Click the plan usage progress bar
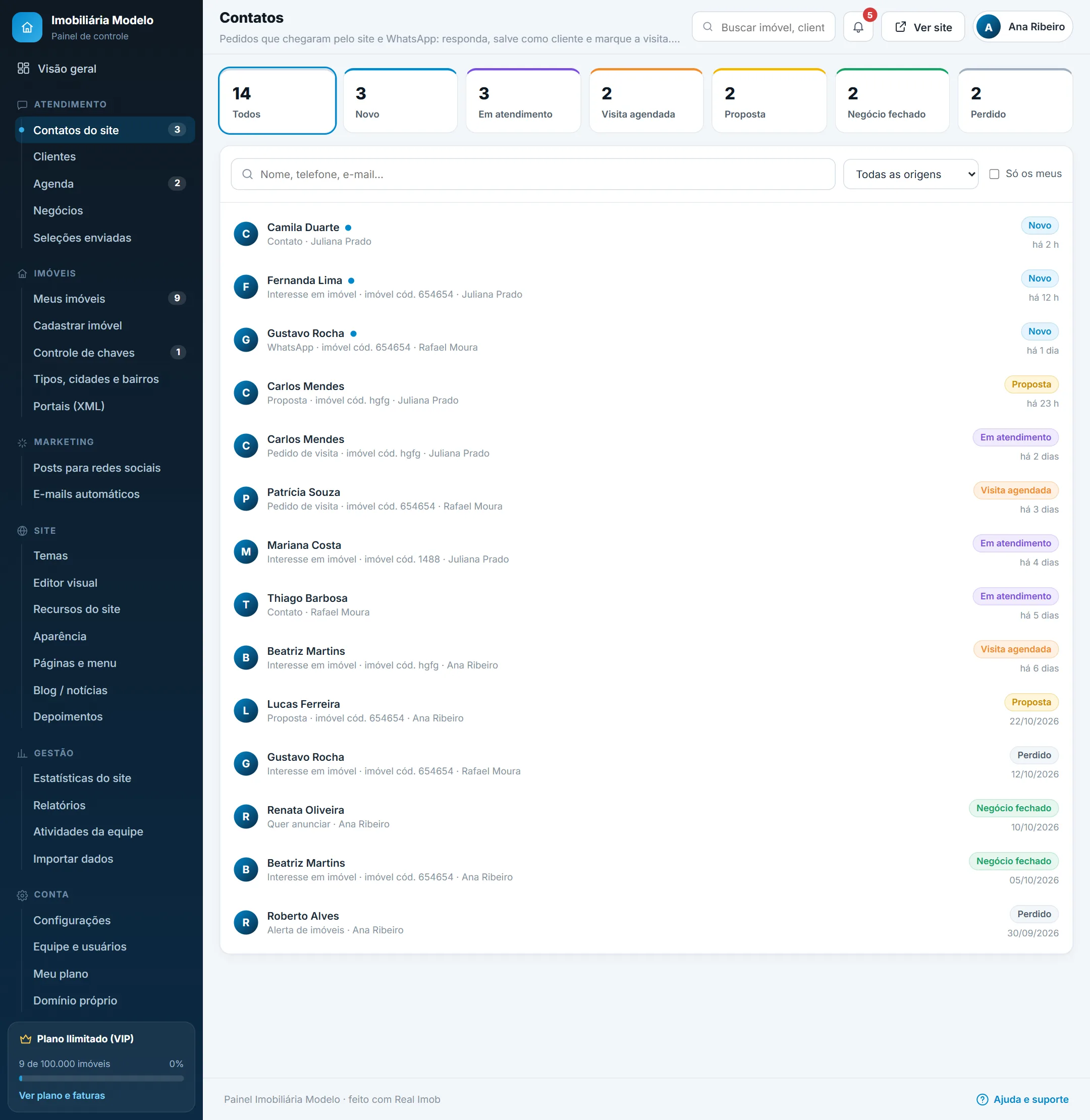1090x1120 pixels. pyautogui.click(x=101, y=1079)
